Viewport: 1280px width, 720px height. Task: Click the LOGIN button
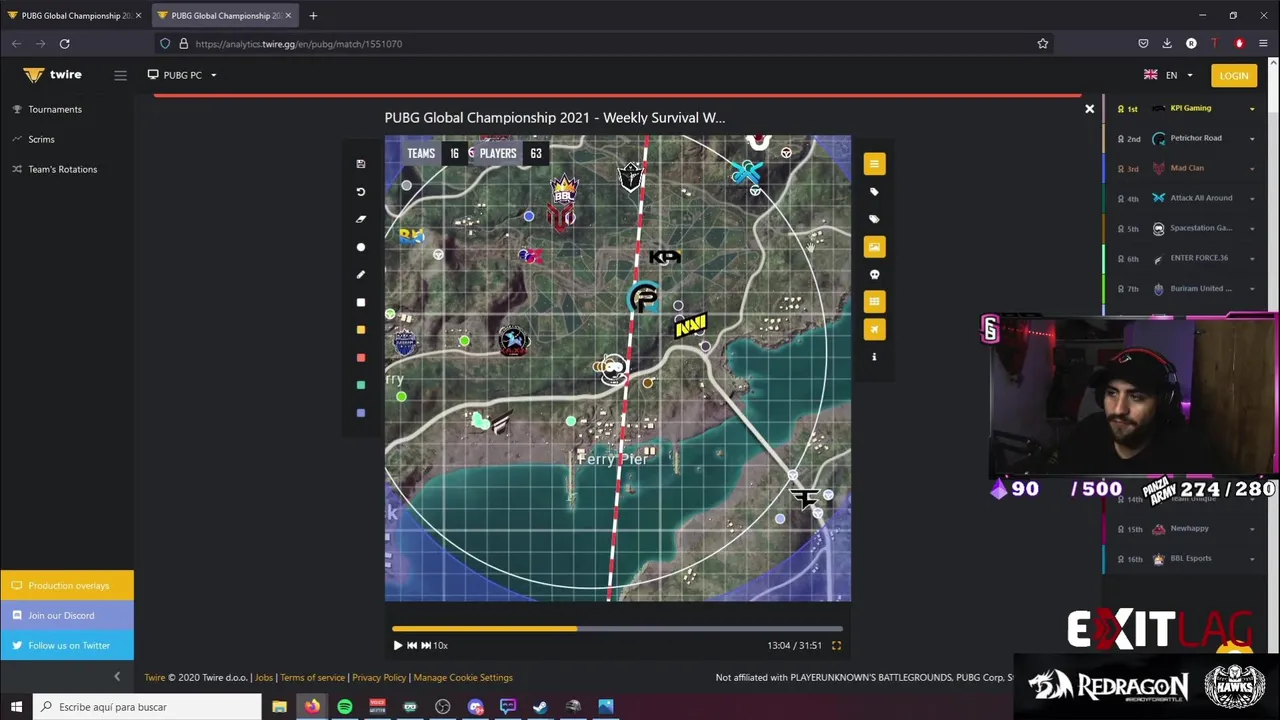click(1234, 75)
